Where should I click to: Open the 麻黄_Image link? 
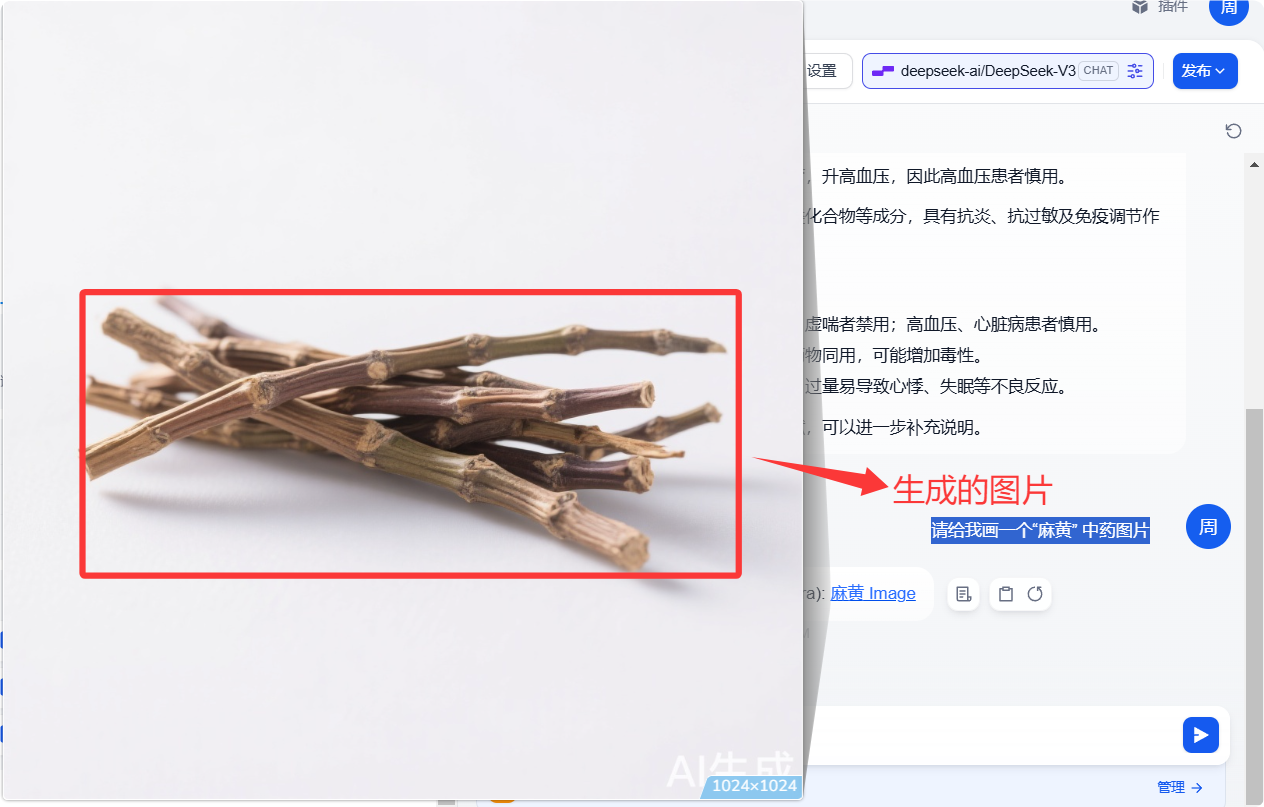click(x=872, y=593)
